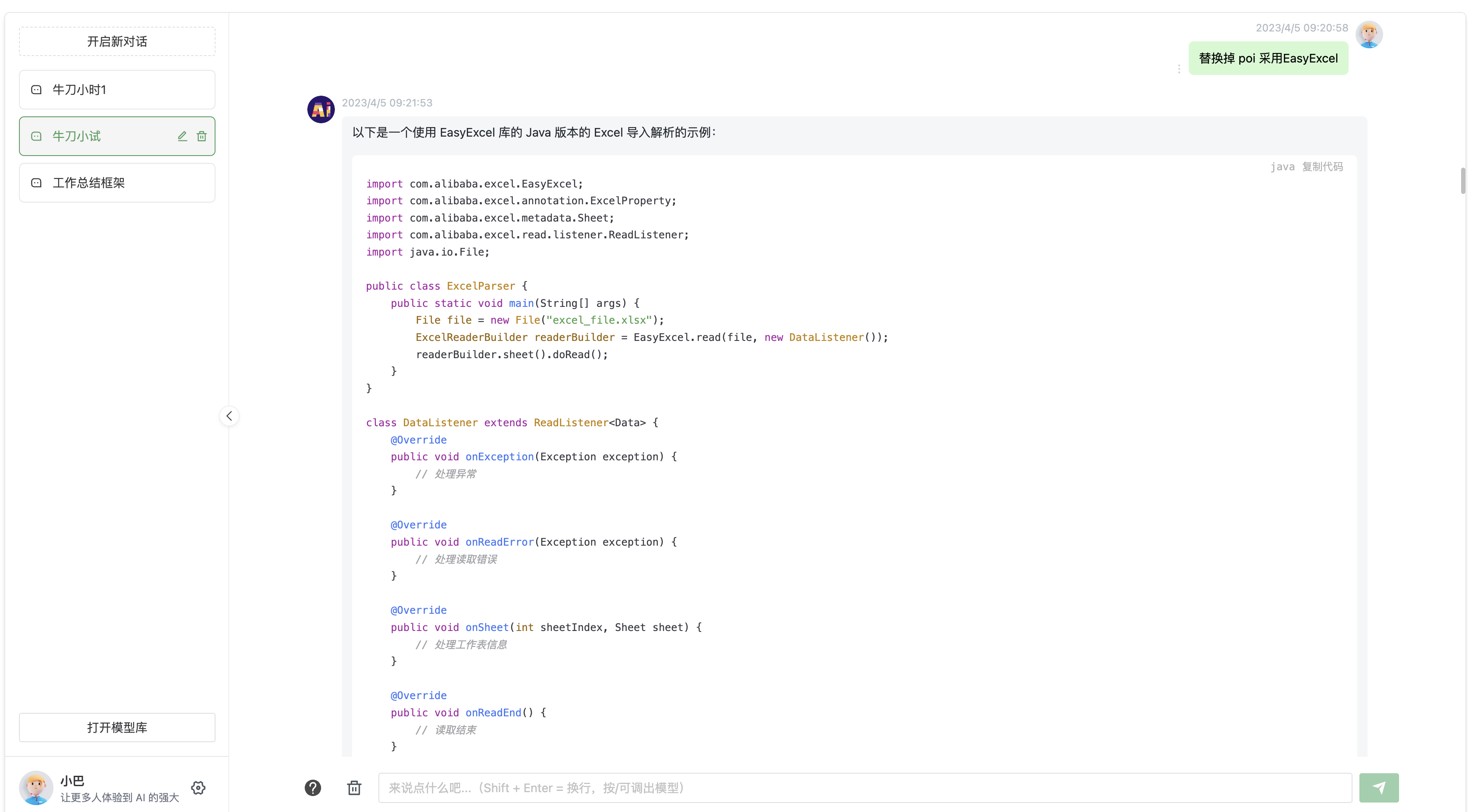Click the code line 'import java.io.File;'
This screenshot has height=812, width=1468.
click(428, 252)
